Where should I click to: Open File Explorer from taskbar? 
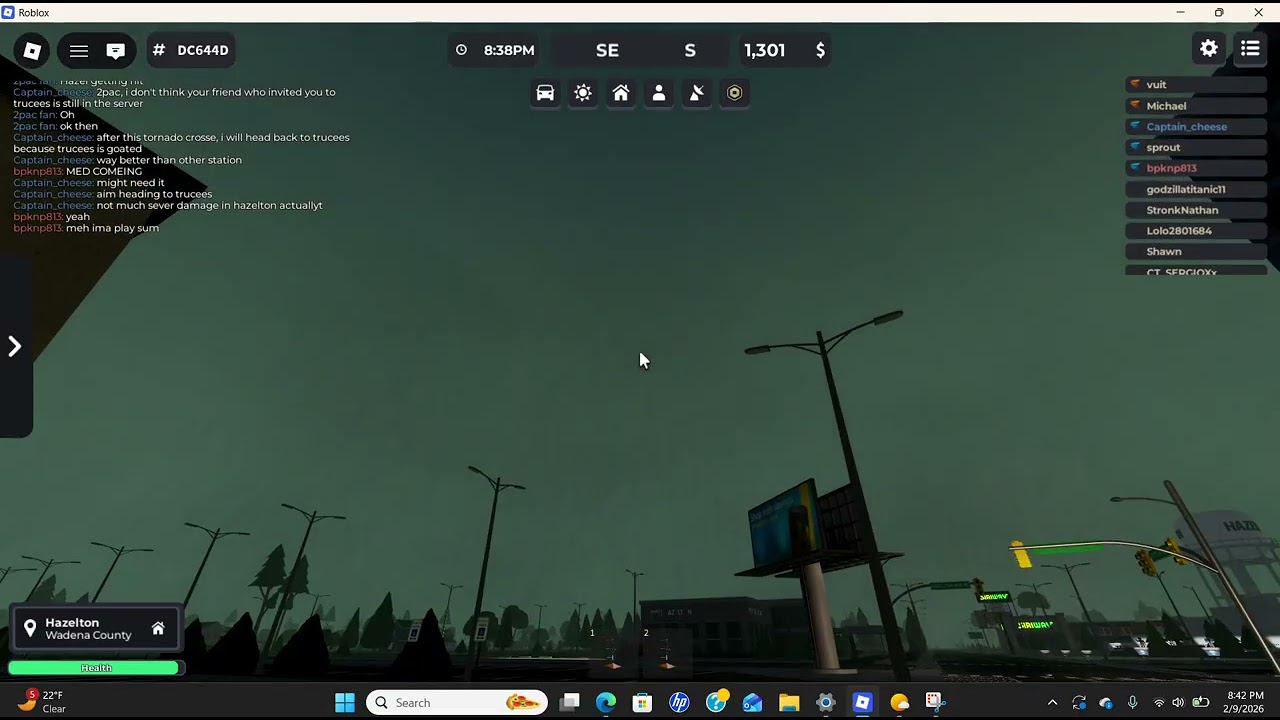point(789,703)
